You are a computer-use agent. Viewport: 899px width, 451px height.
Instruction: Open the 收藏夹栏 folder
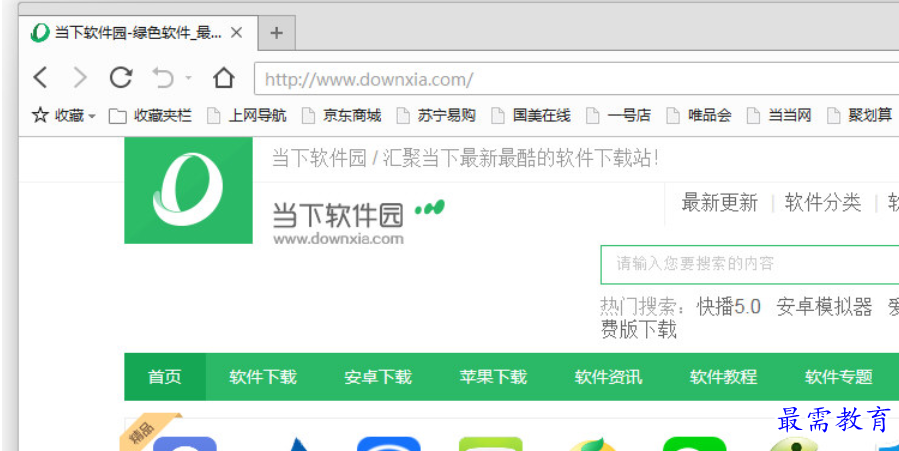150,116
